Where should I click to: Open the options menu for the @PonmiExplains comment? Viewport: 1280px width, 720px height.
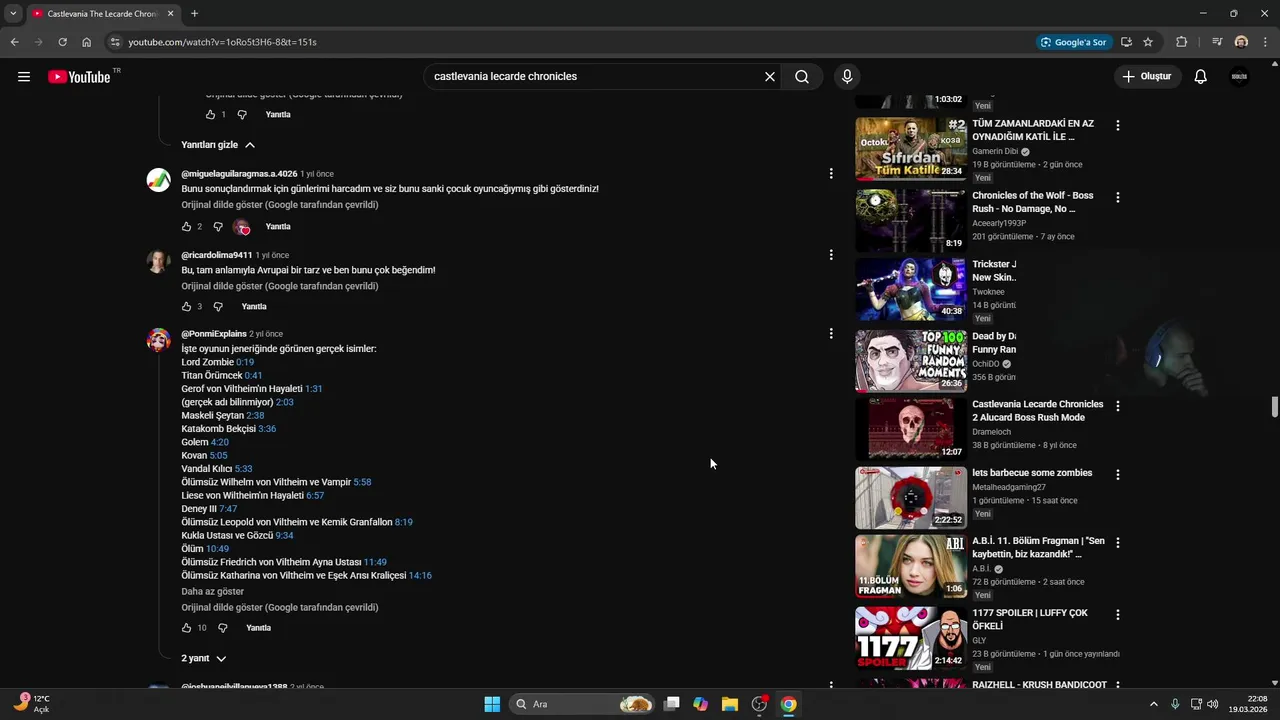(831, 333)
